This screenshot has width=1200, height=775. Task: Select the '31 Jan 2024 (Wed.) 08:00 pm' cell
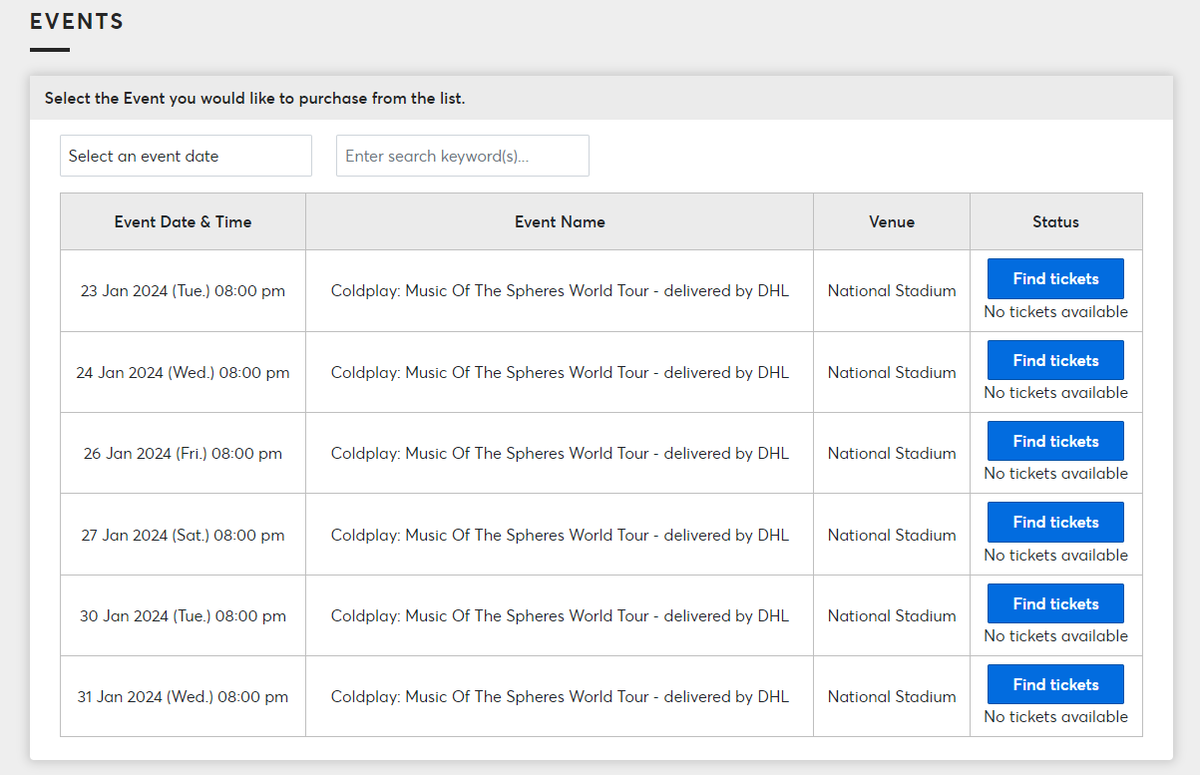point(183,697)
